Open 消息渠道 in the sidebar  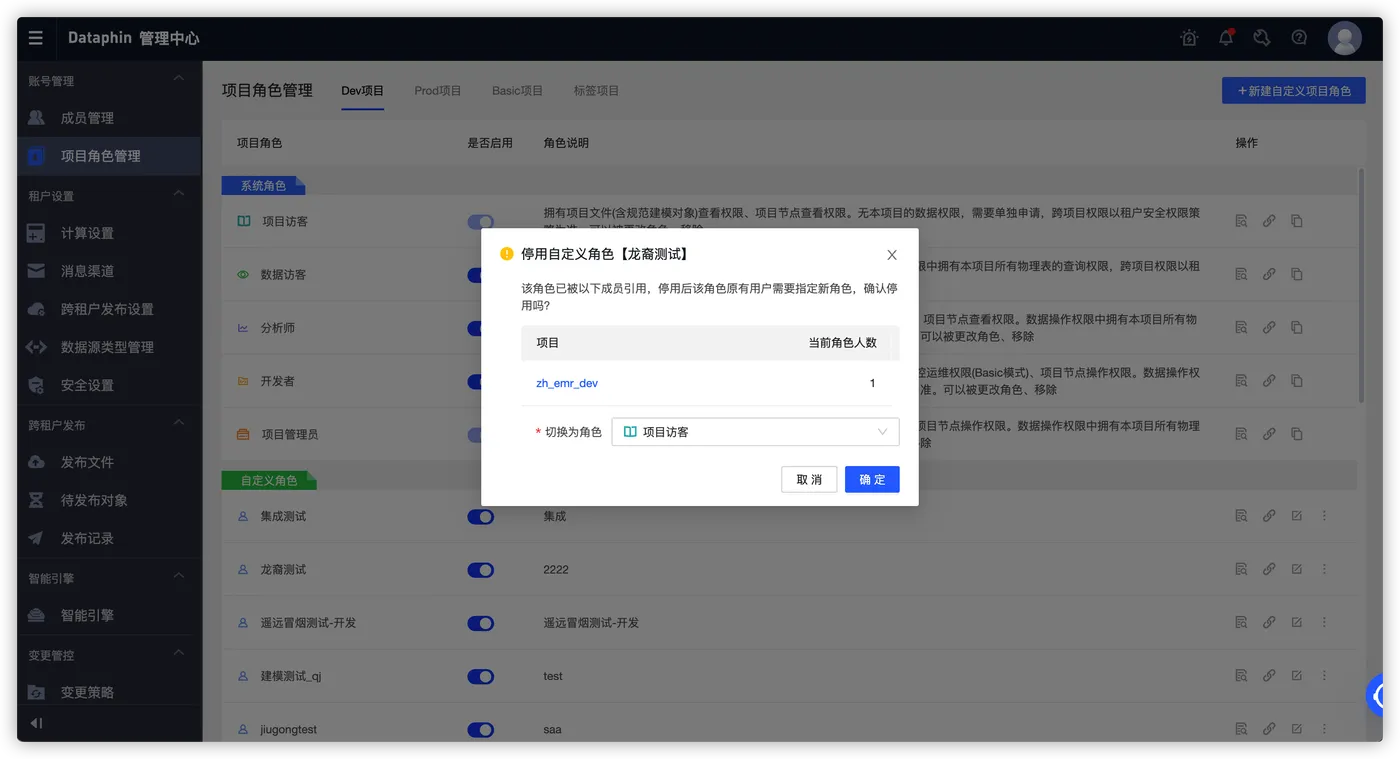tap(108, 271)
